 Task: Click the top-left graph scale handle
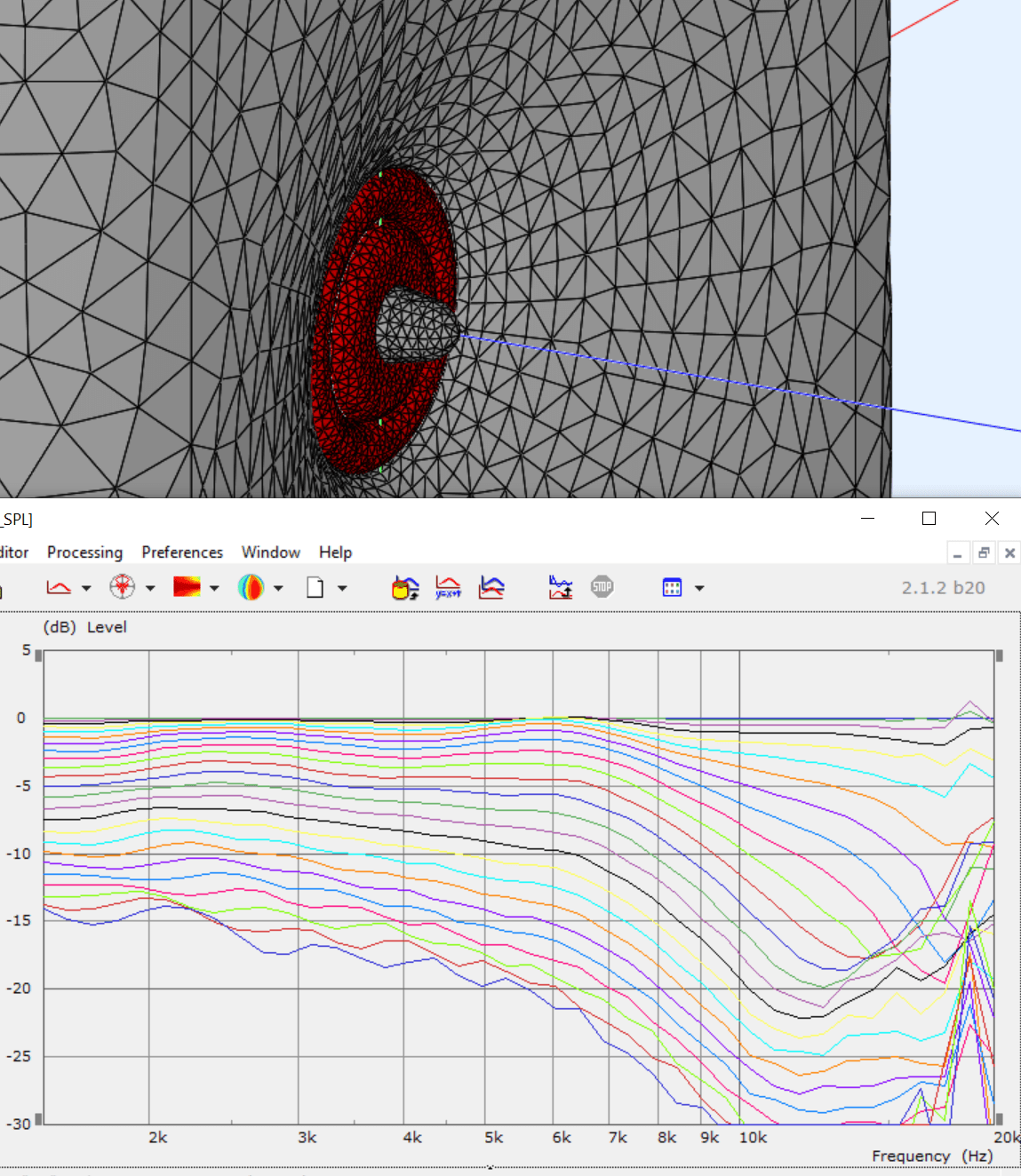(x=38, y=656)
